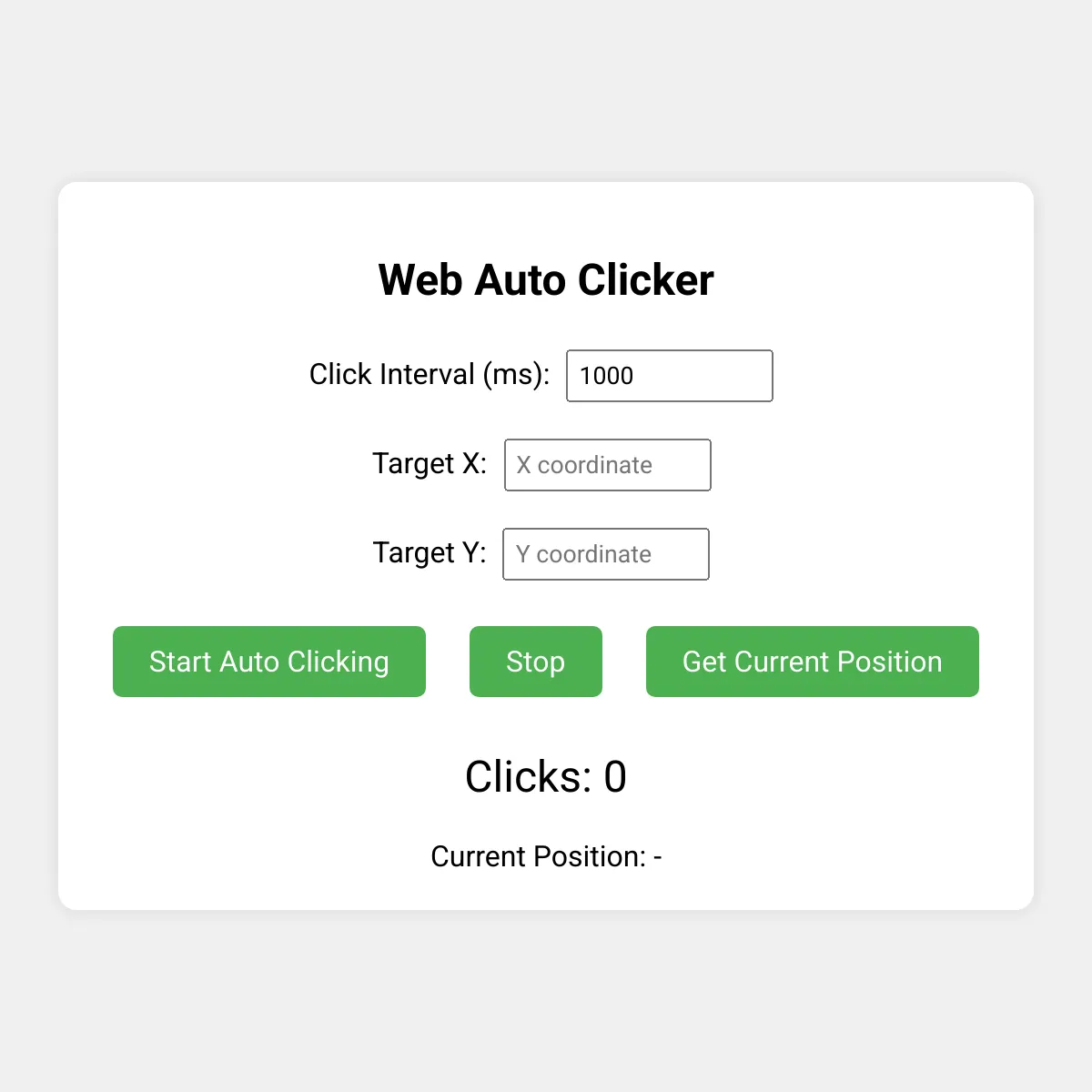Click the Target Y label text
This screenshot has height=1092, width=1092.
430,552
